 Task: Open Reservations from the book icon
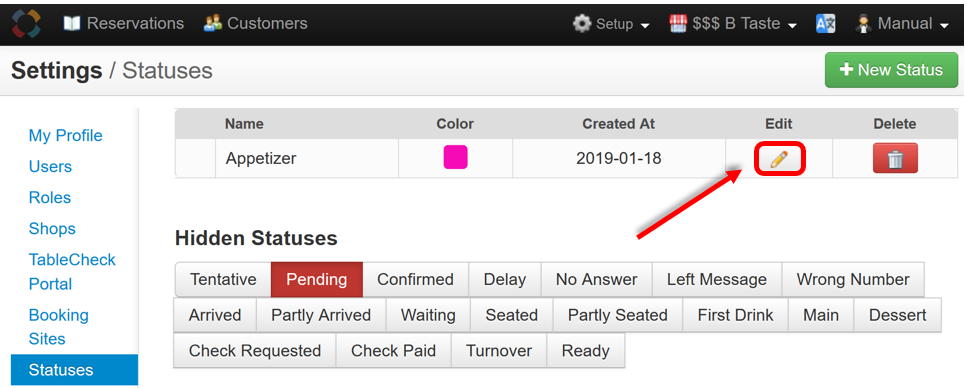tap(72, 23)
